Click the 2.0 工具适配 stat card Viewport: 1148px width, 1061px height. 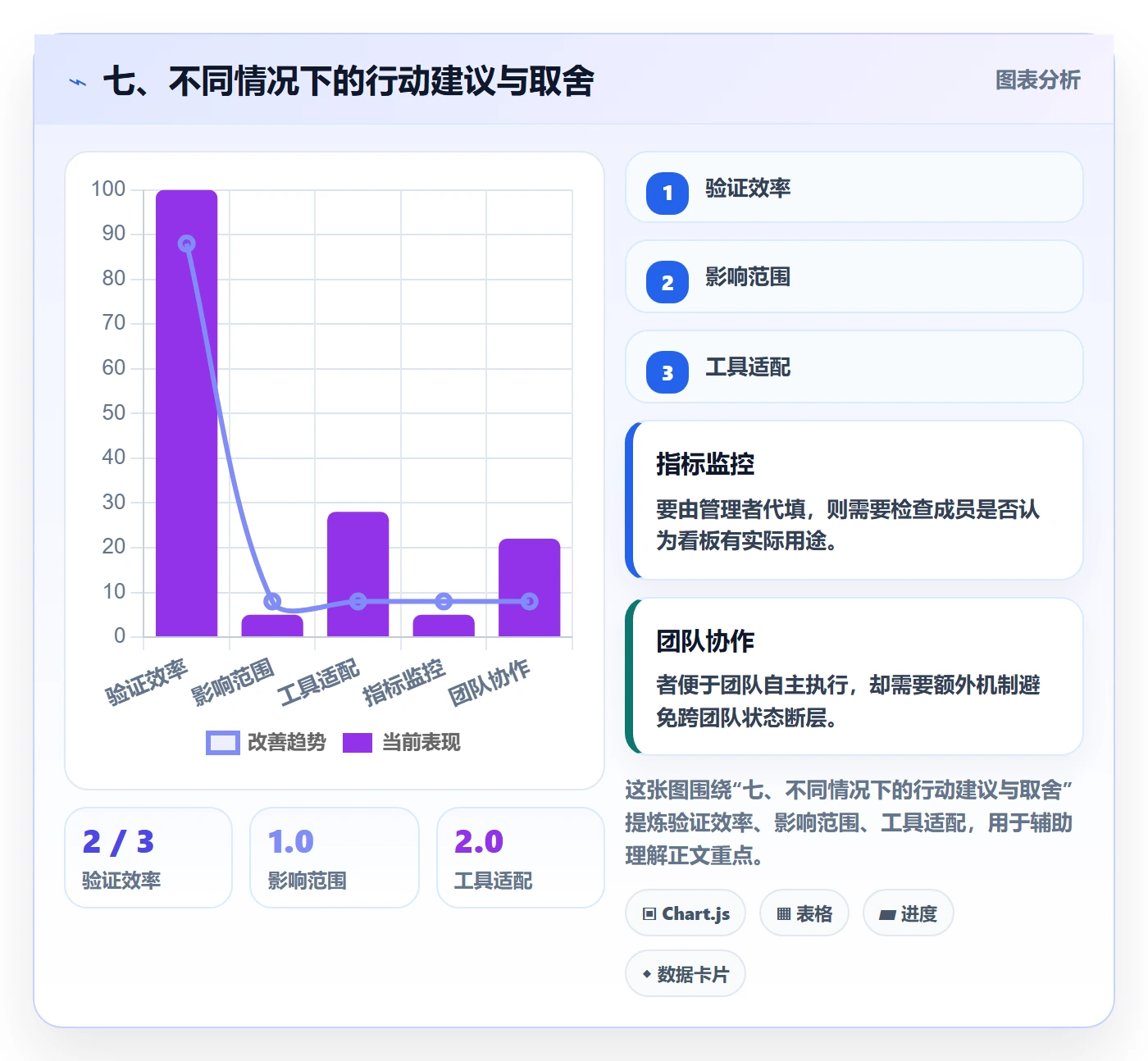point(521,858)
